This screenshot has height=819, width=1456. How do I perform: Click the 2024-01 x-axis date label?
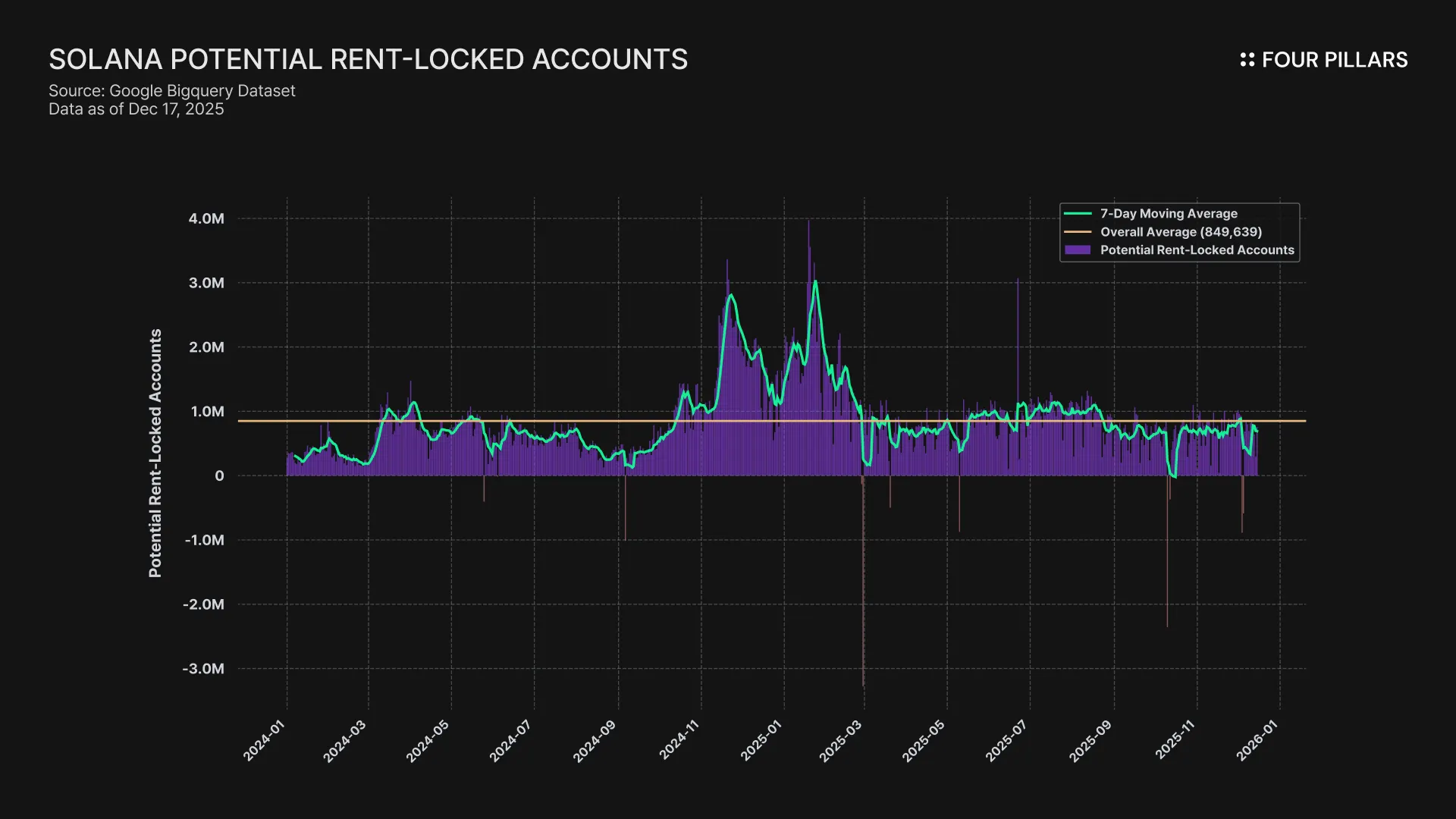[264, 740]
